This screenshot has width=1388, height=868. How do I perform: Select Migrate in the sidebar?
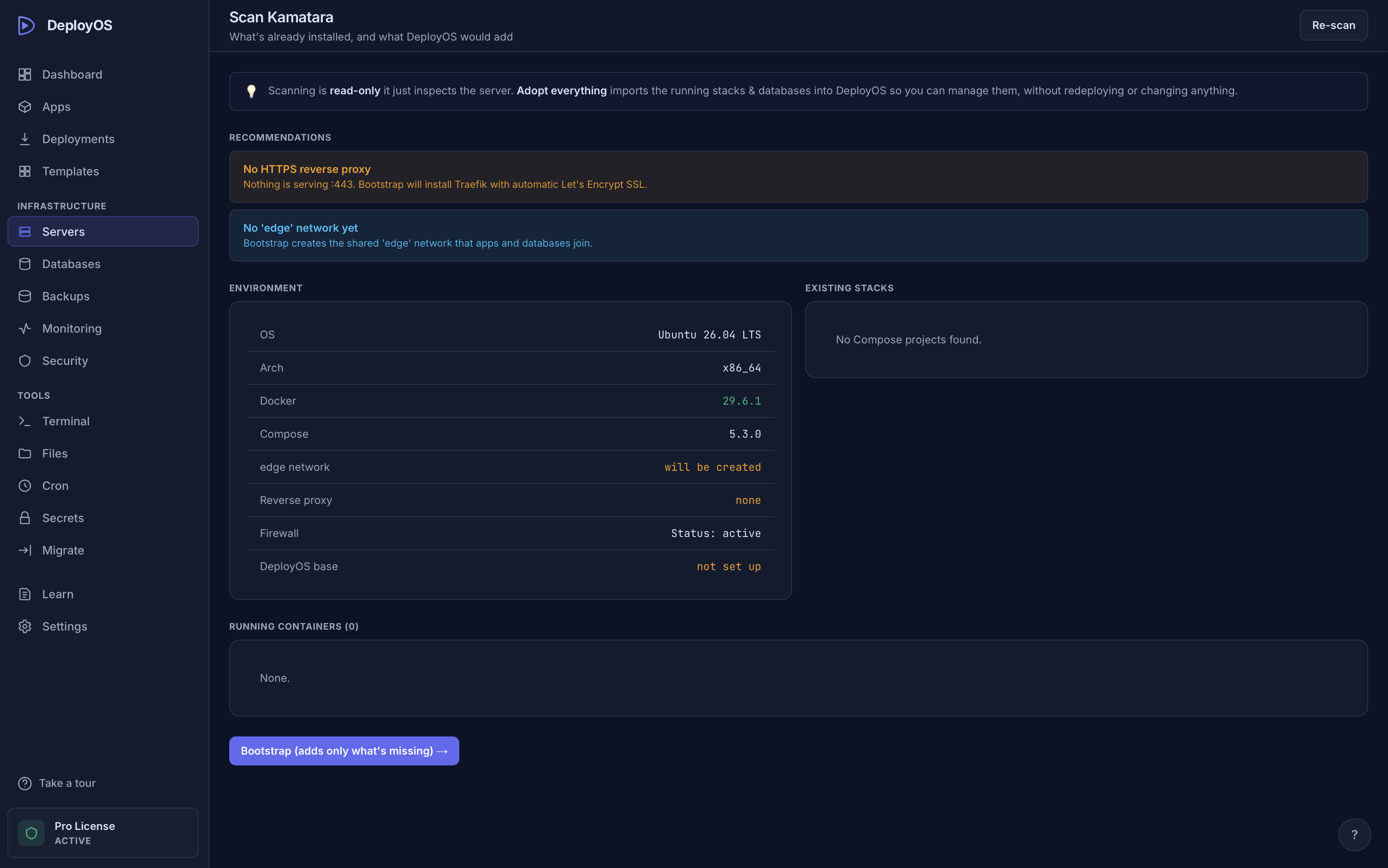103,550
